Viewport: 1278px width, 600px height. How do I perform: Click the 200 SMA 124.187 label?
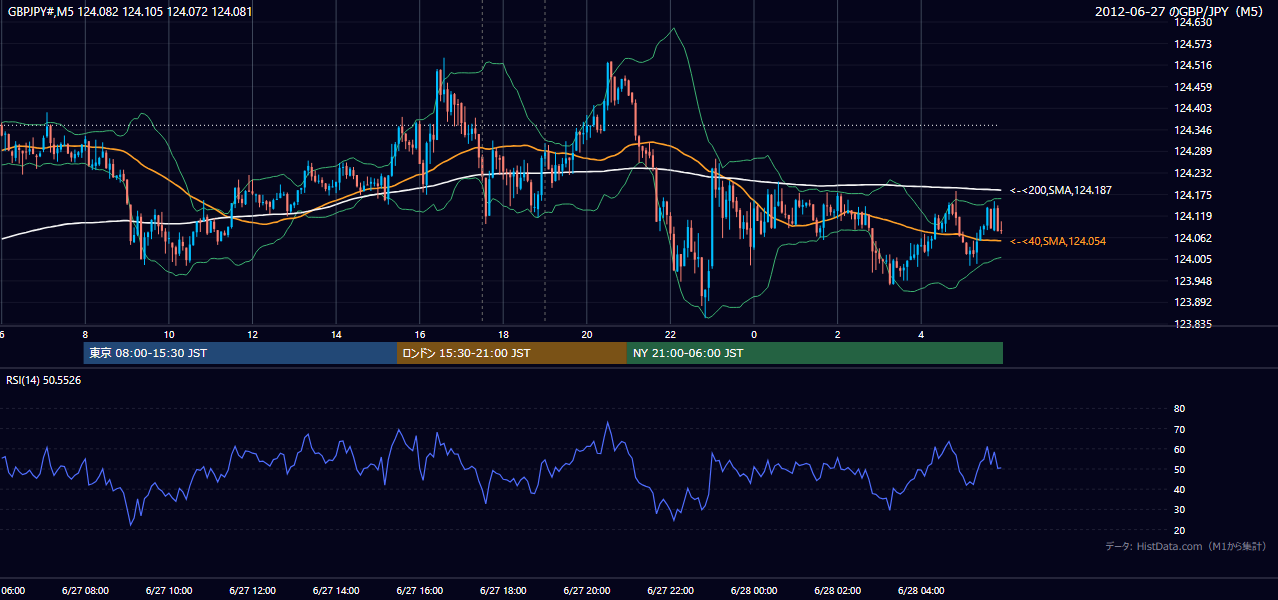[x=1061, y=190]
